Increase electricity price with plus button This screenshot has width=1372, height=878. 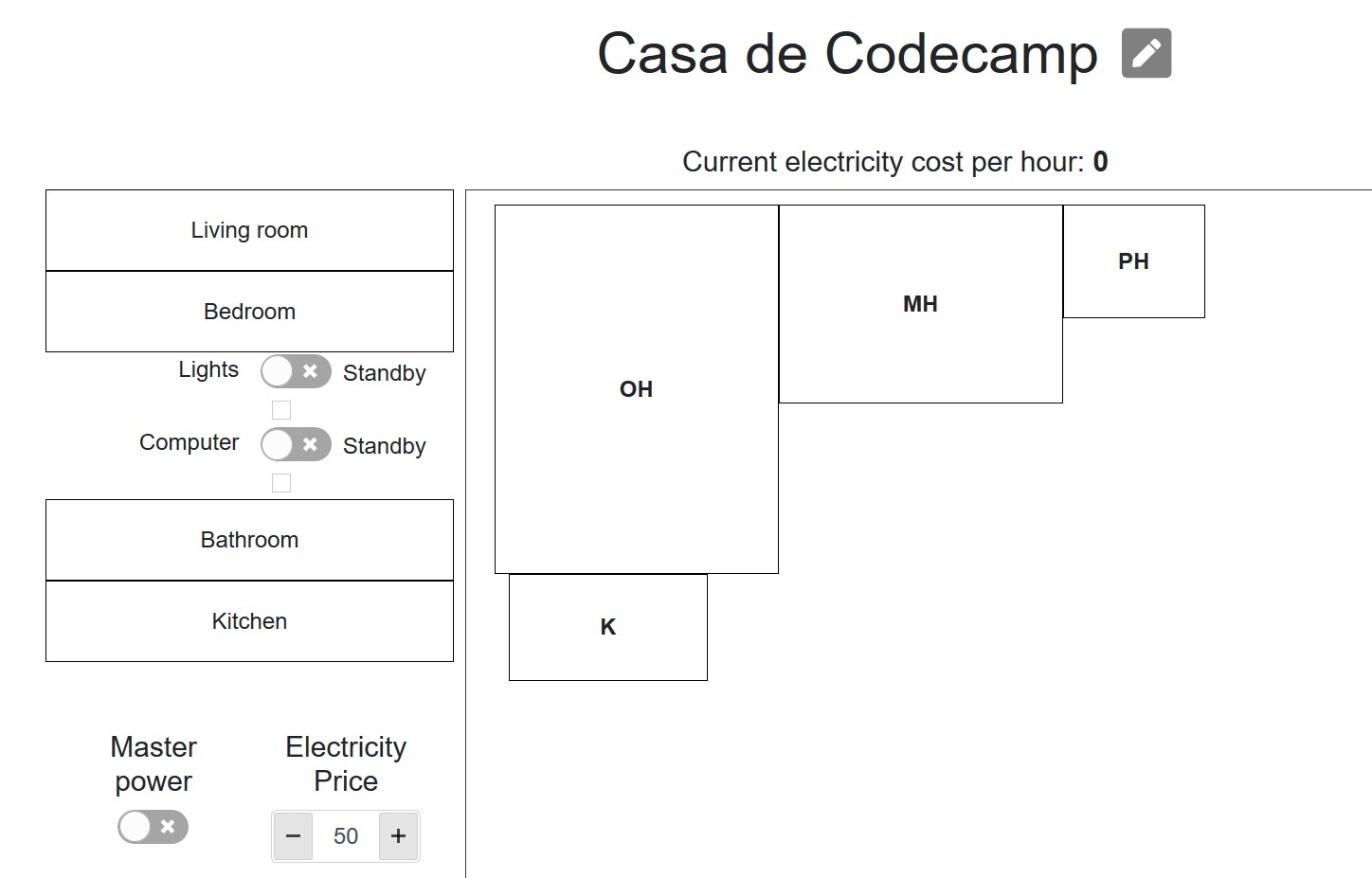point(398,836)
